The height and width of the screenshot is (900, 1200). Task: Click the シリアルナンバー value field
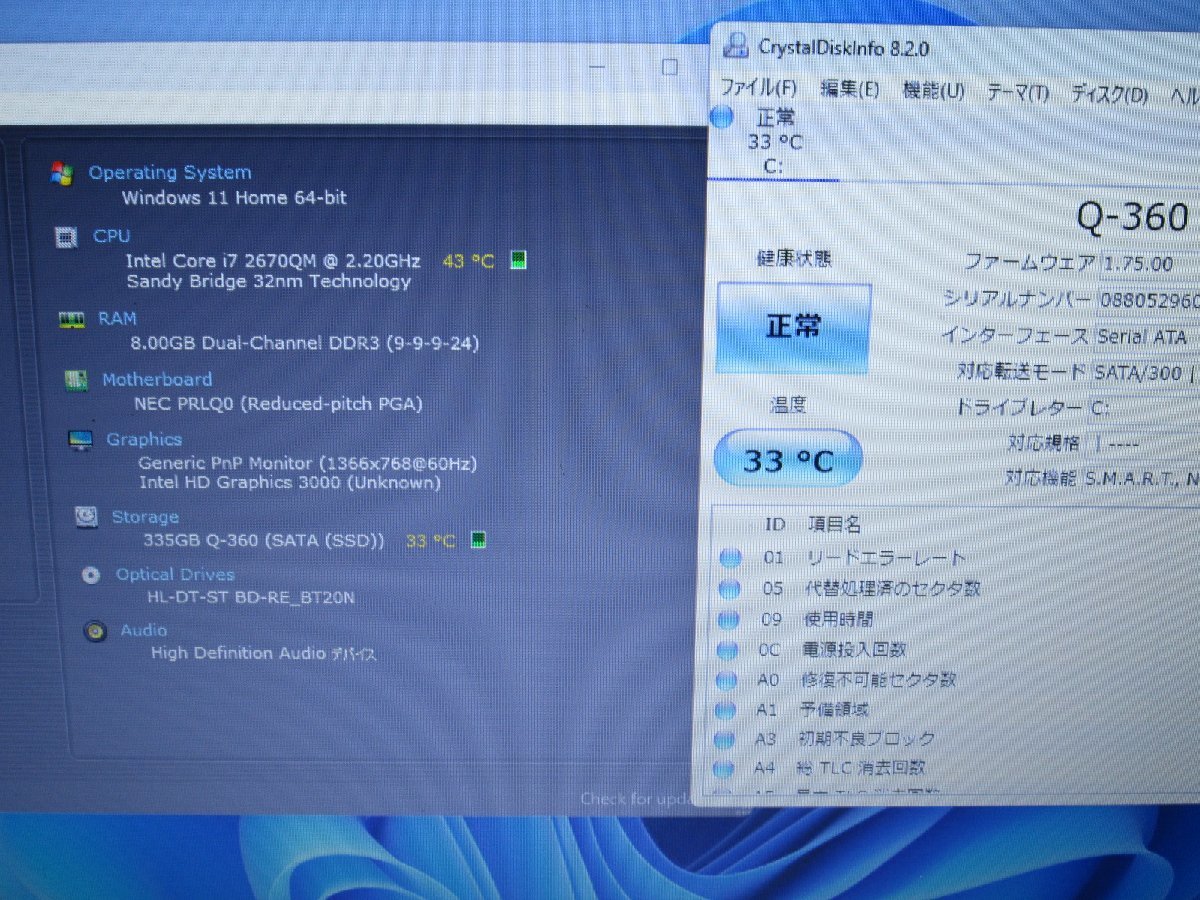pyautogui.click(x=1149, y=299)
